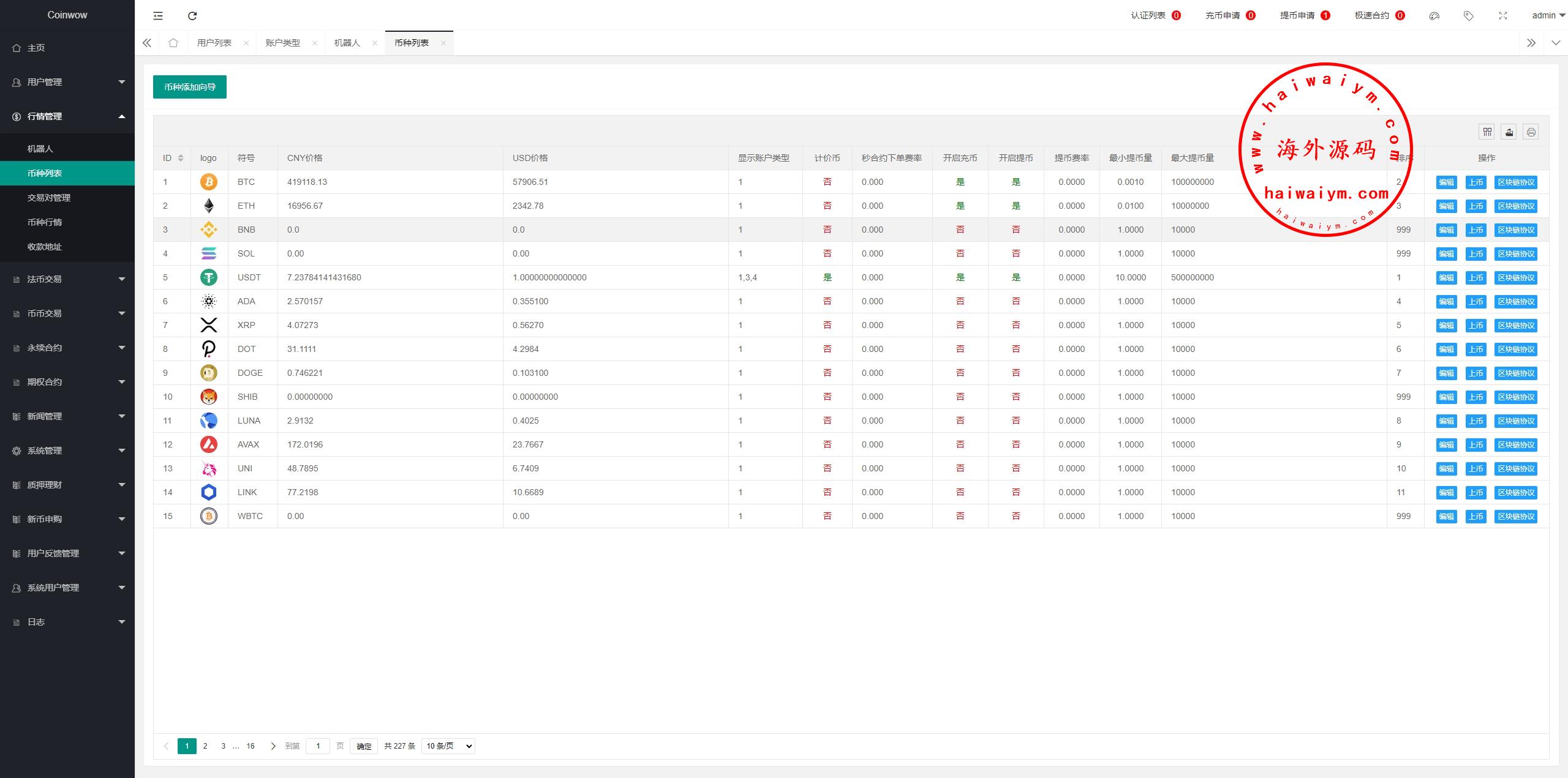The width and height of the screenshot is (1568, 778).
Task: Click the page refresh icon
Action: 192,16
